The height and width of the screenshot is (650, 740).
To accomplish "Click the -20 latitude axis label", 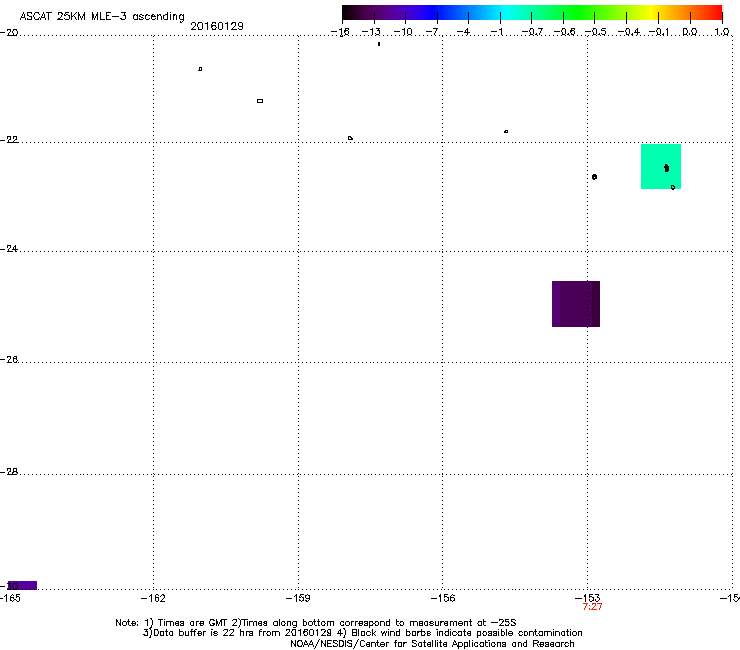I will click(x=9, y=33).
